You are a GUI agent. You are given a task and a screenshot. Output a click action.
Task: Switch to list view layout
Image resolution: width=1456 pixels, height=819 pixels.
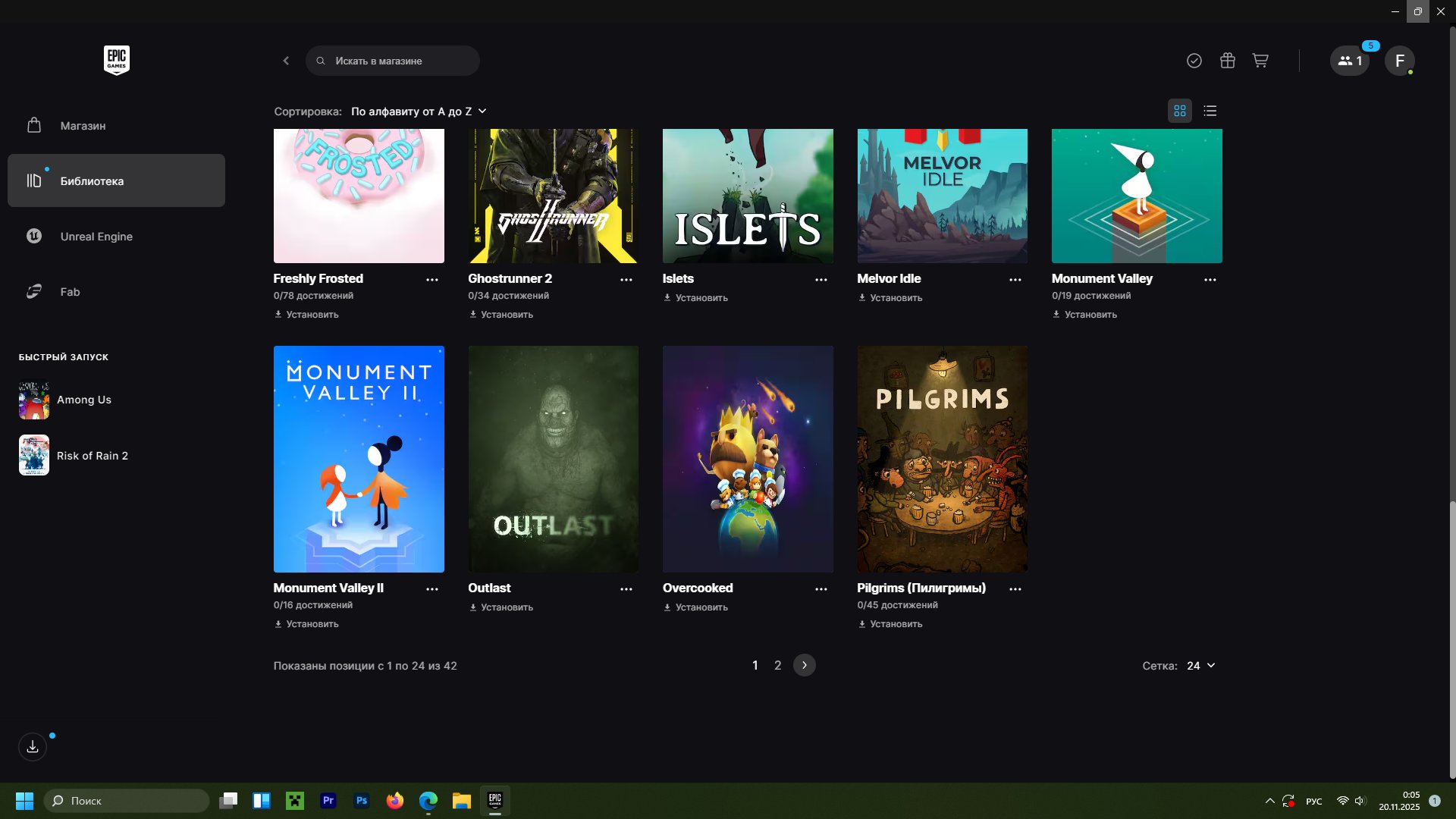[x=1210, y=111]
